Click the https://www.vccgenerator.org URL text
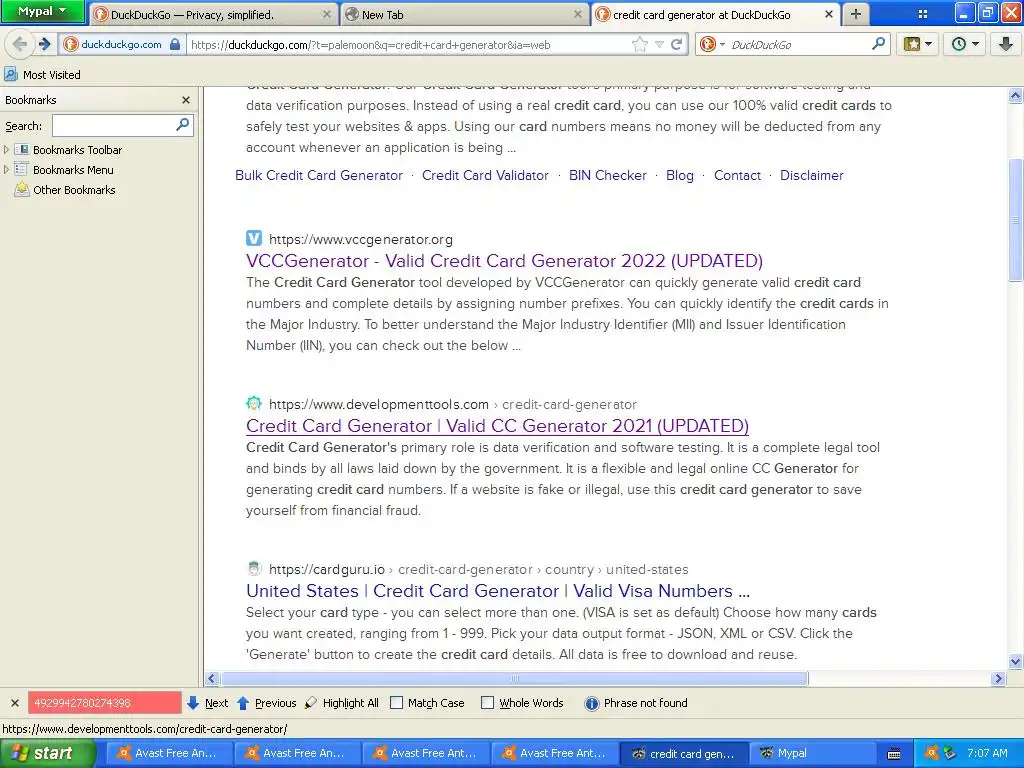 (x=360, y=239)
